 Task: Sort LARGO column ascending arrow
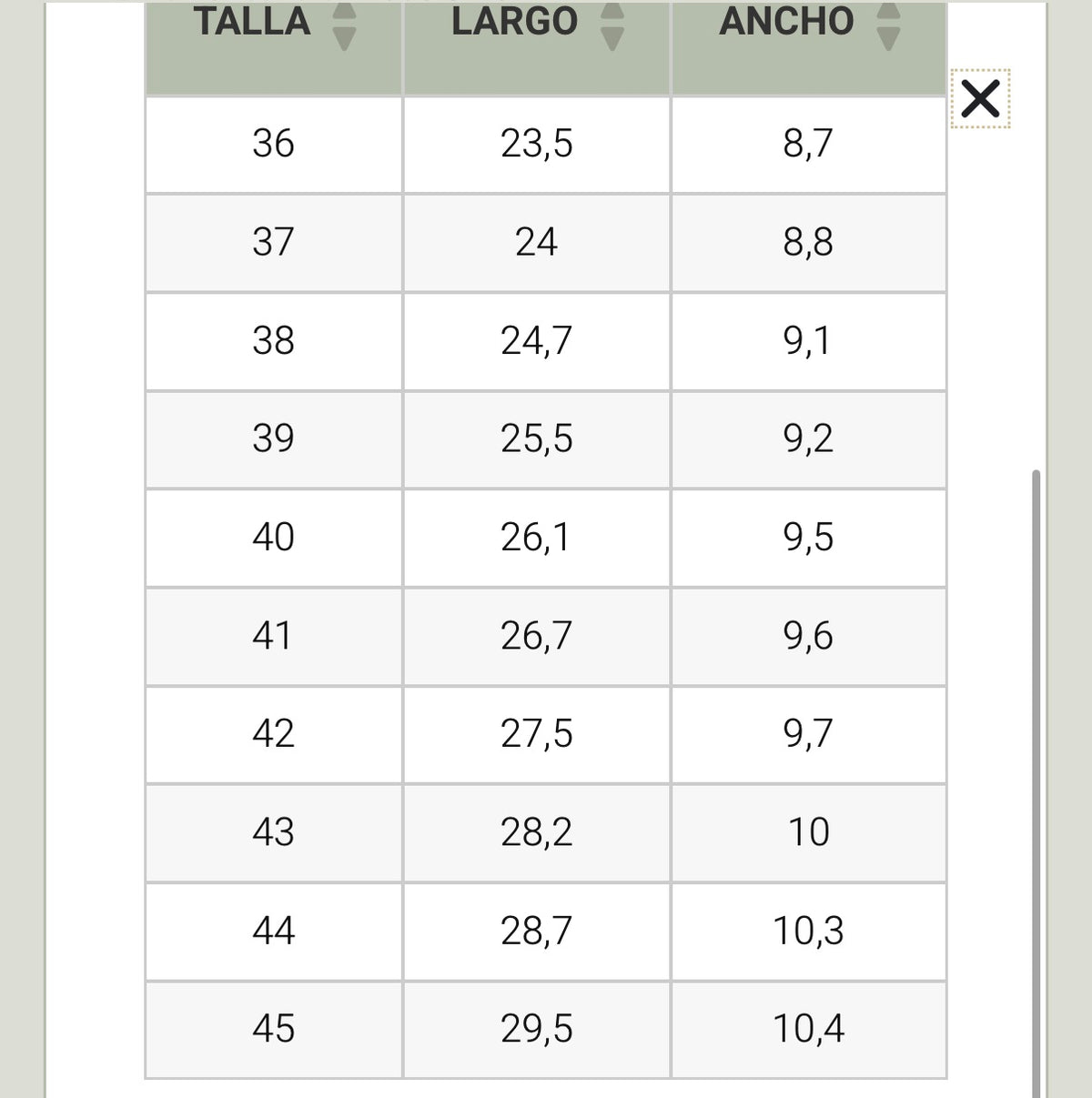click(x=613, y=10)
